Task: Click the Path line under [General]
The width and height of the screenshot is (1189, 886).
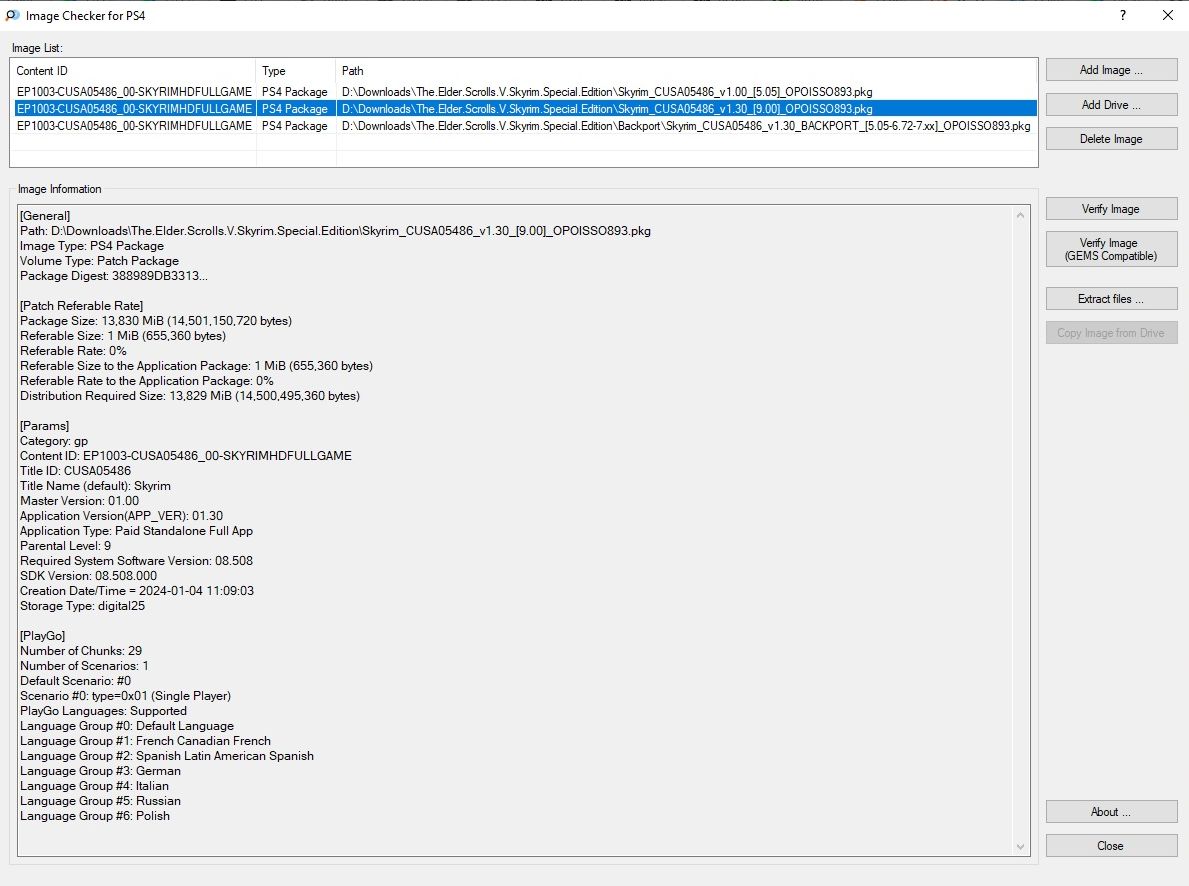Action: [x=335, y=231]
